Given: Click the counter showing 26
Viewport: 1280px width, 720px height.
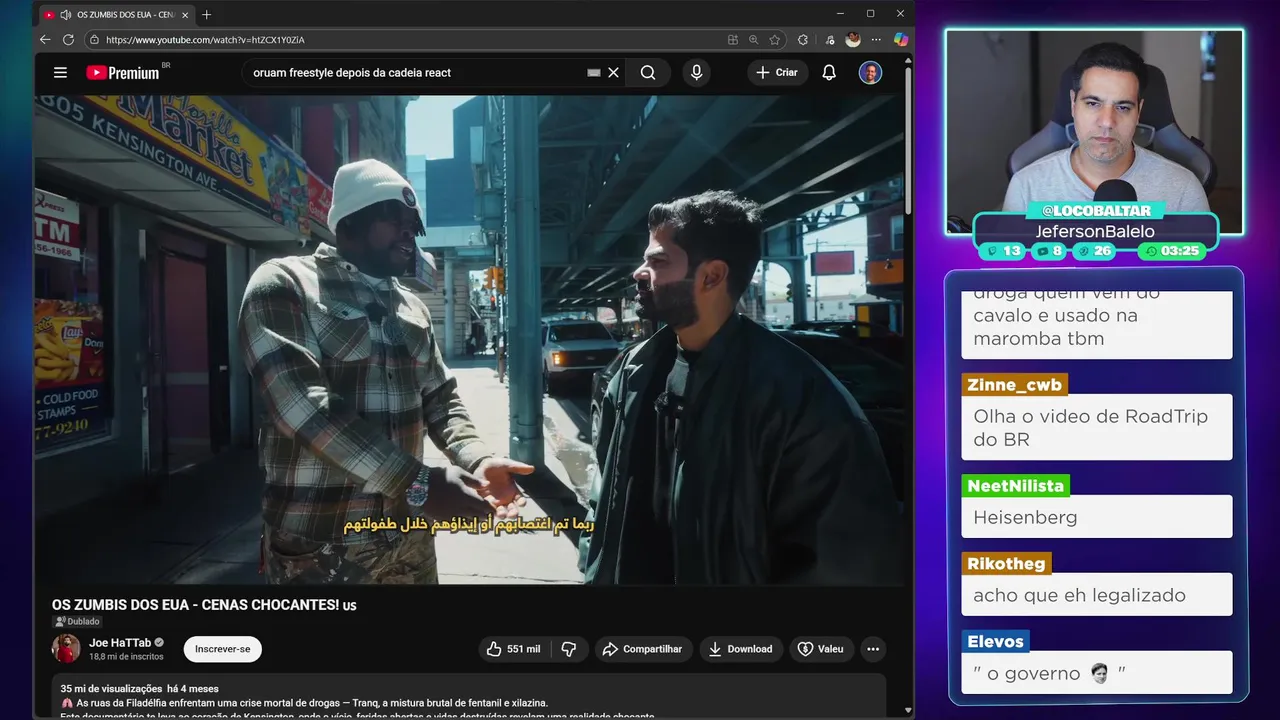Looking at the screenshot, I should (1095, 251).
